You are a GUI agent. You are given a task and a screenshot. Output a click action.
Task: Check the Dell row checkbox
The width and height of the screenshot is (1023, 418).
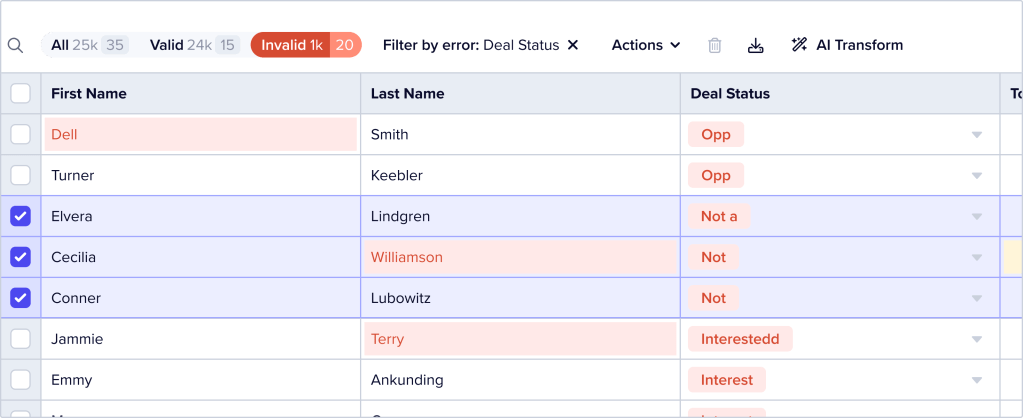[21, 135]
